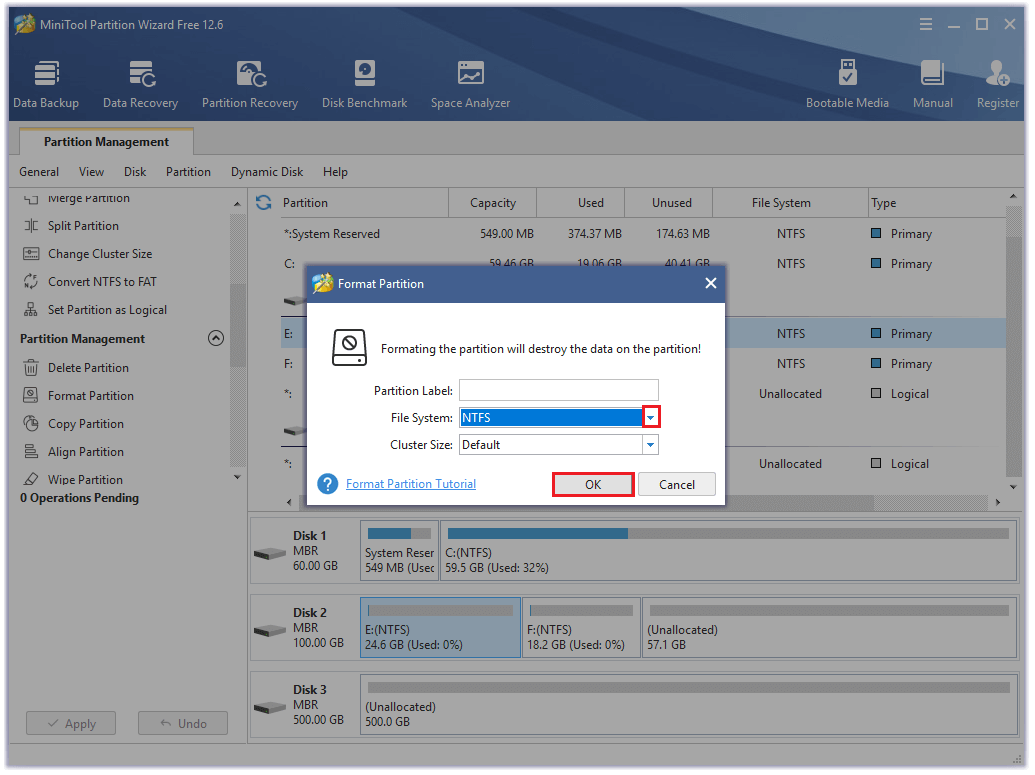Click the Register icon
The width and height of the screenshot is (1035, 775).
click(x=997, y=83)
